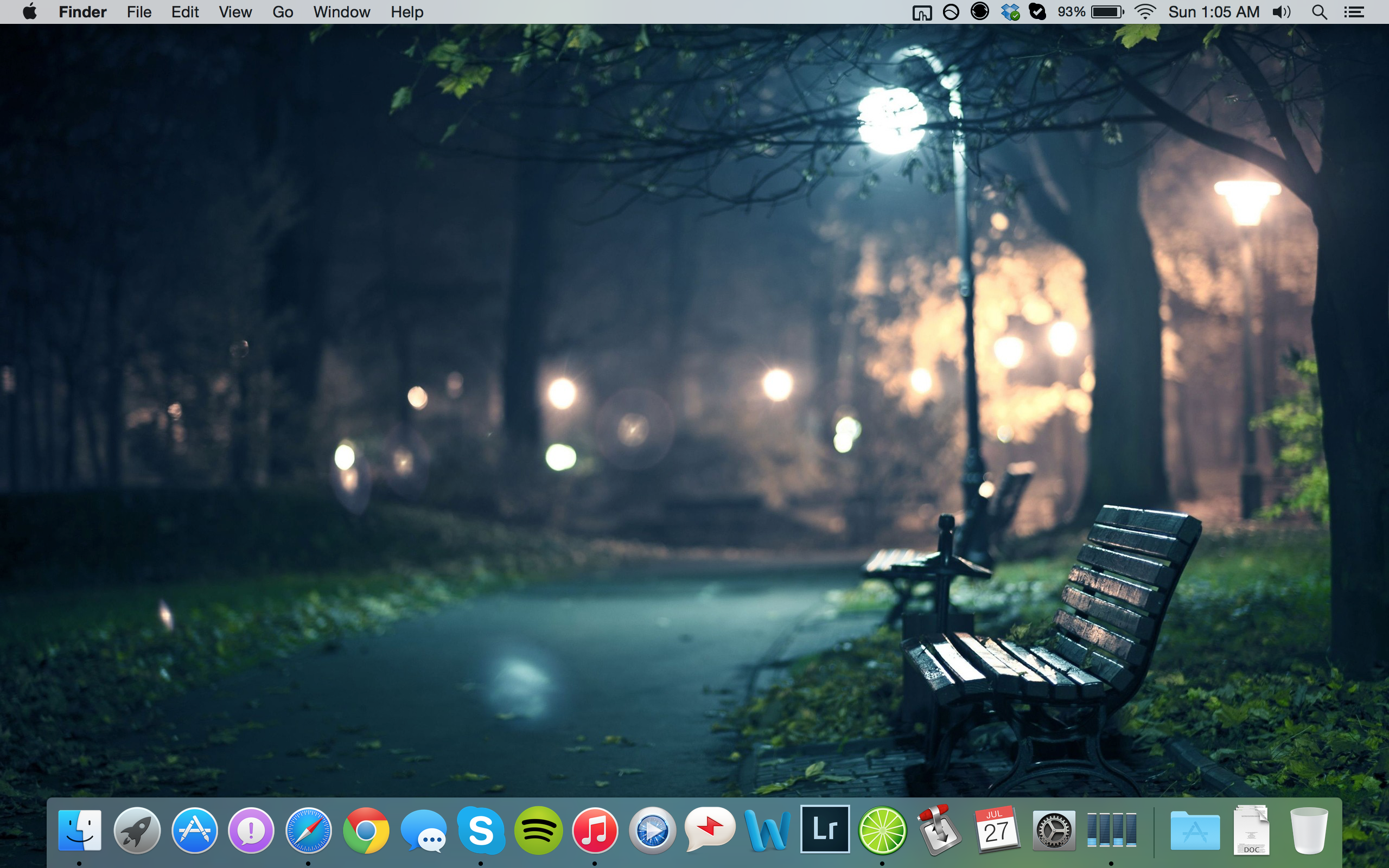Open the Go menu
Screen dimensions: 1389x868
tap(282, 12)
